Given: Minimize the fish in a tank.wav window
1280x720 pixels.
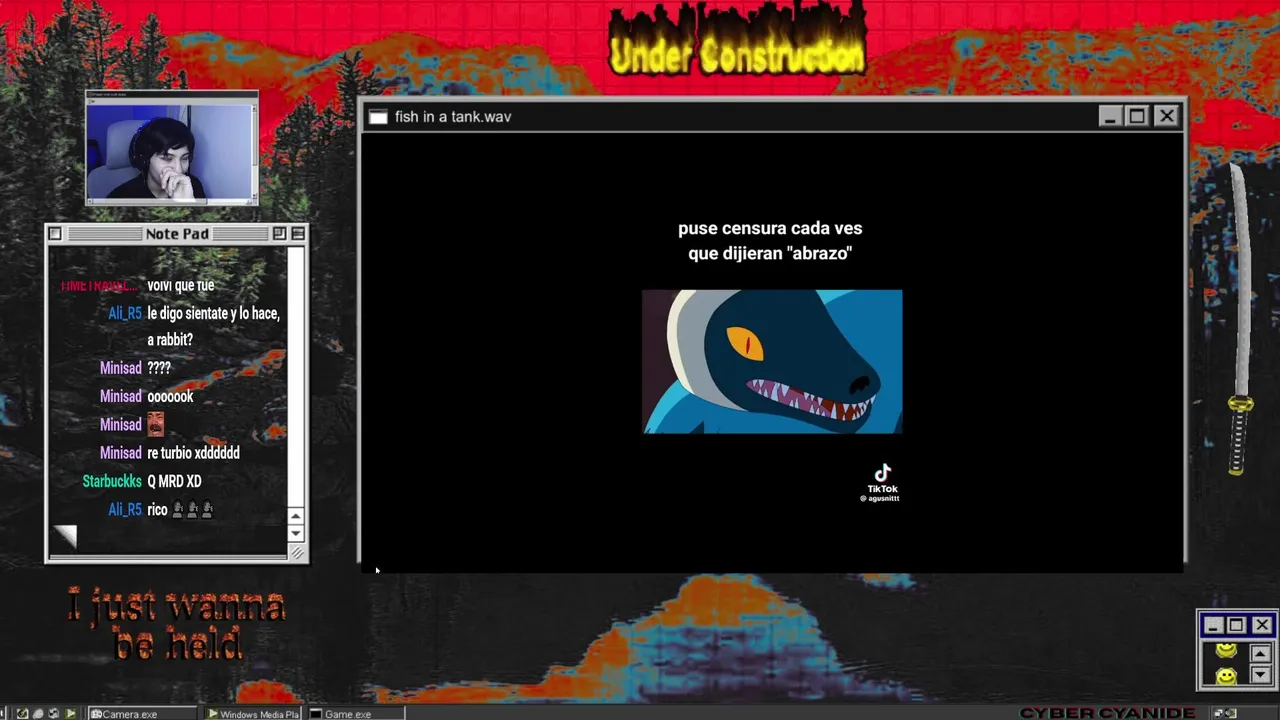Looking at the screenshot, I should pos(1110,116).
